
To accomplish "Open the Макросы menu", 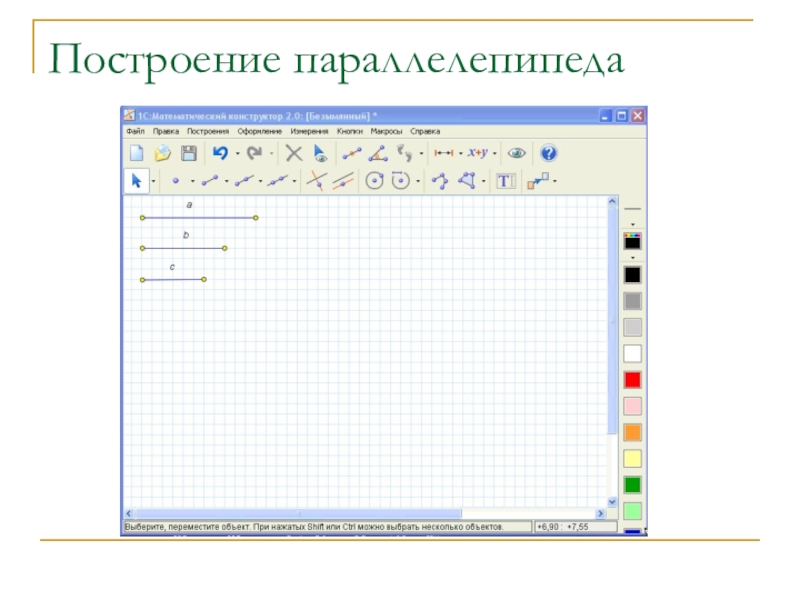I will click(x=386, y=131).
